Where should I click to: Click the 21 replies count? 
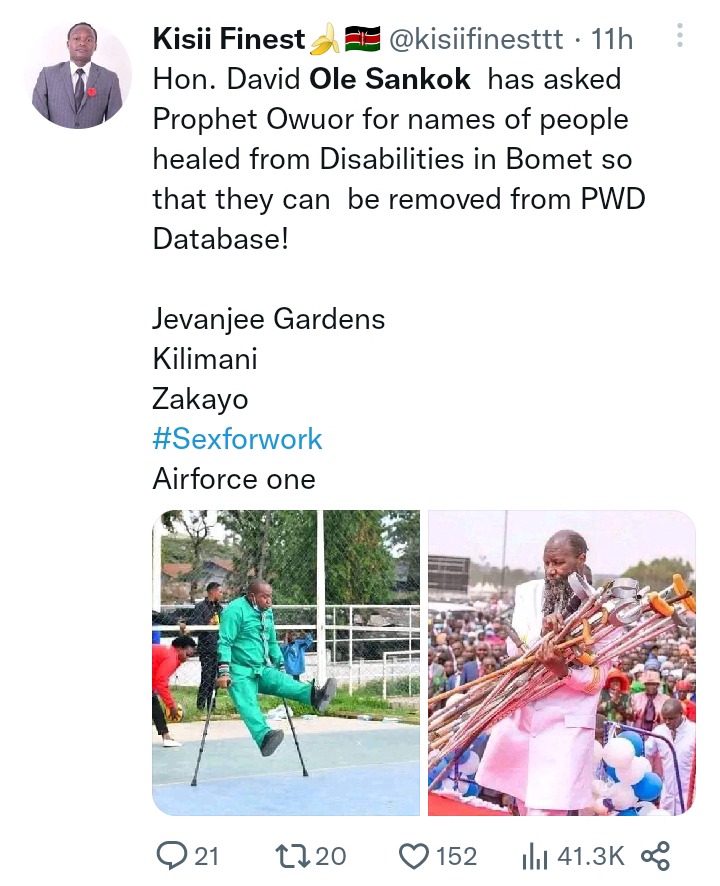click(x=206, y=857)
